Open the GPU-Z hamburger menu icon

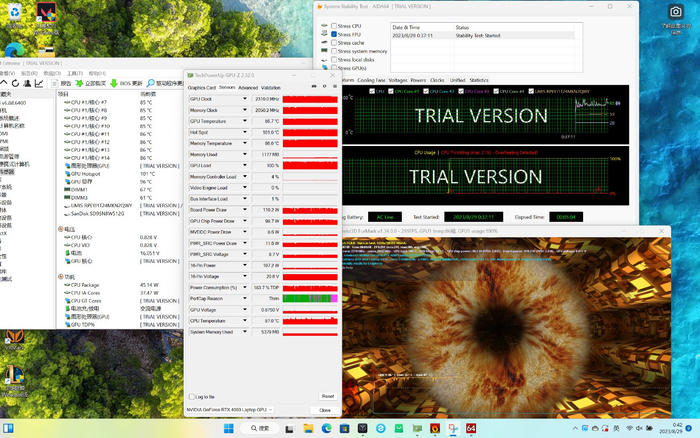333,87
